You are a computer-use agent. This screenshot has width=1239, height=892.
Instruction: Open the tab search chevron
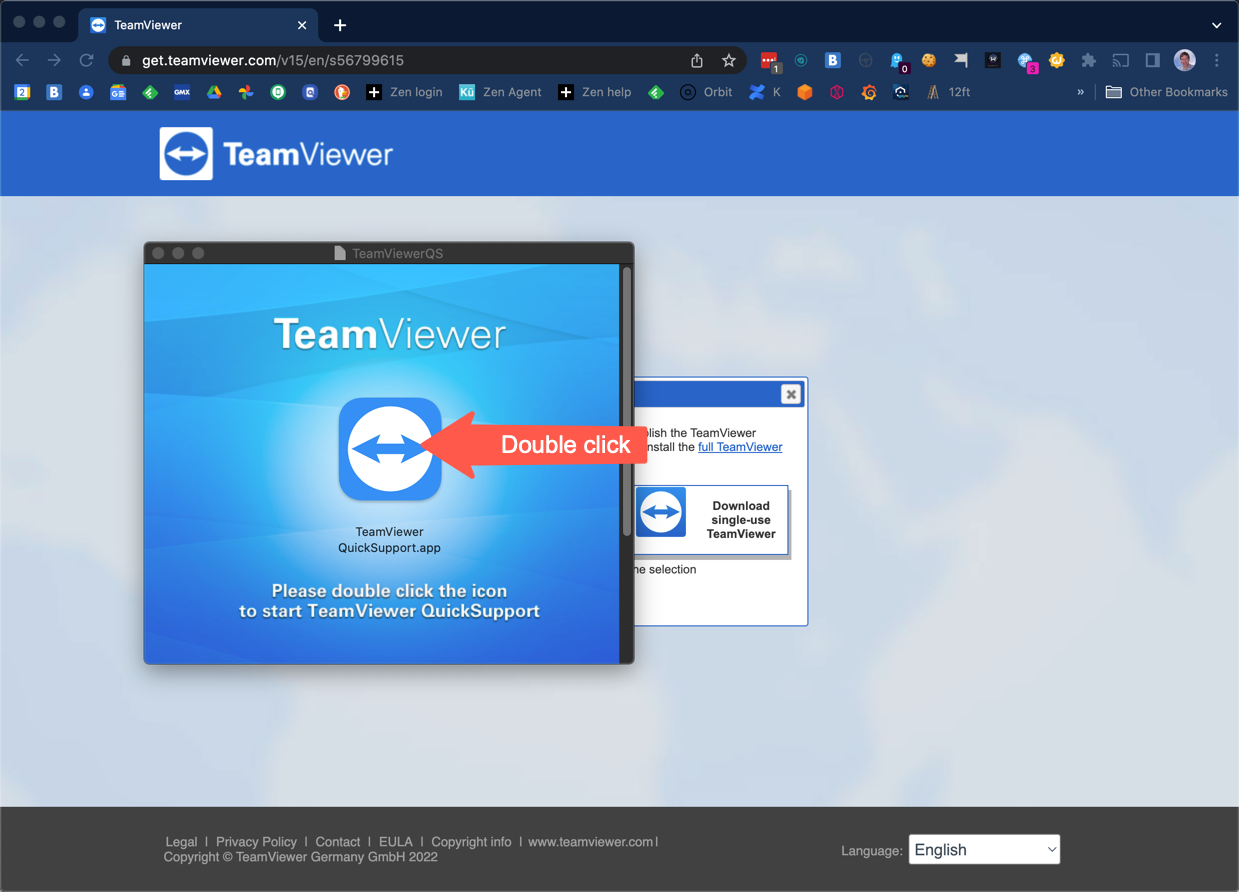coord(1216,25)
